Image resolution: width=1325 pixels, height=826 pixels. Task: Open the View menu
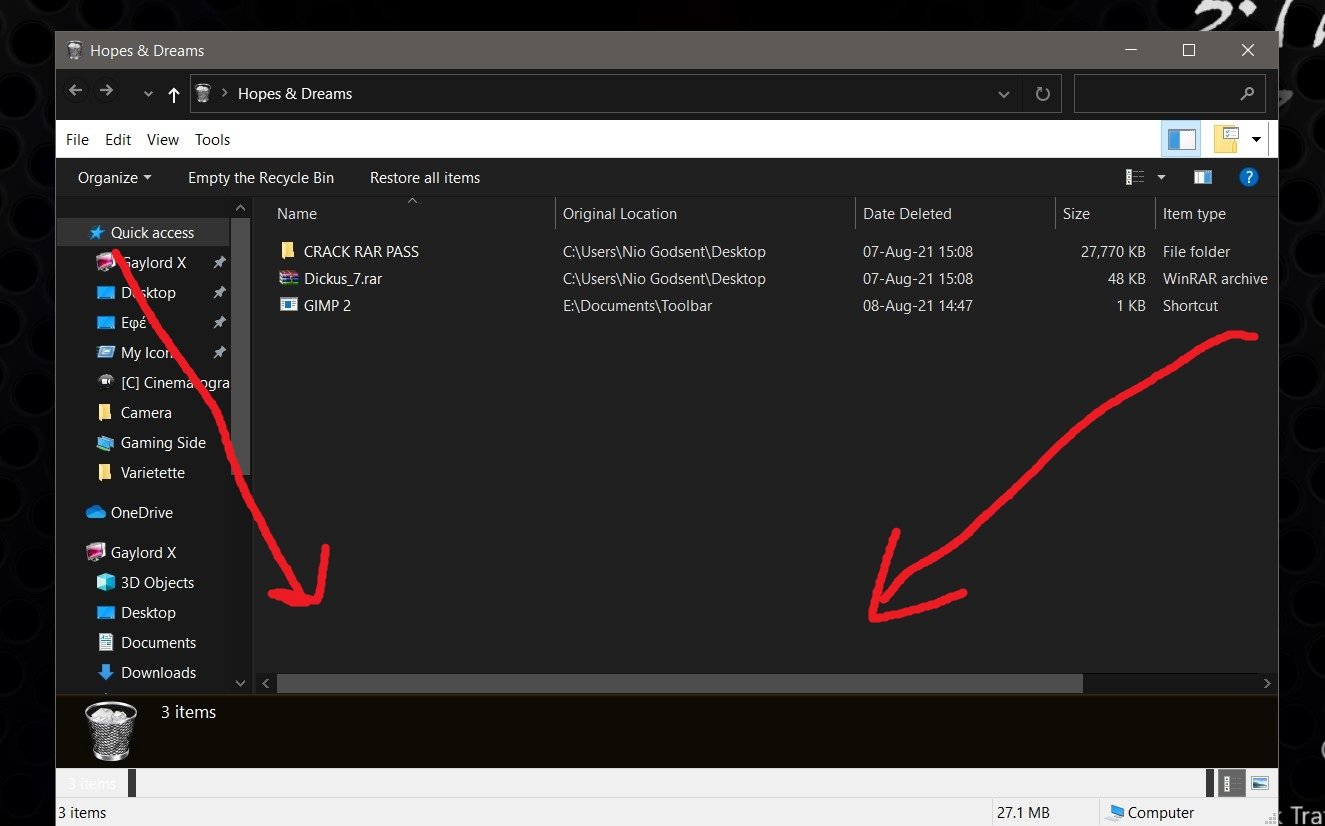(163, 140)
